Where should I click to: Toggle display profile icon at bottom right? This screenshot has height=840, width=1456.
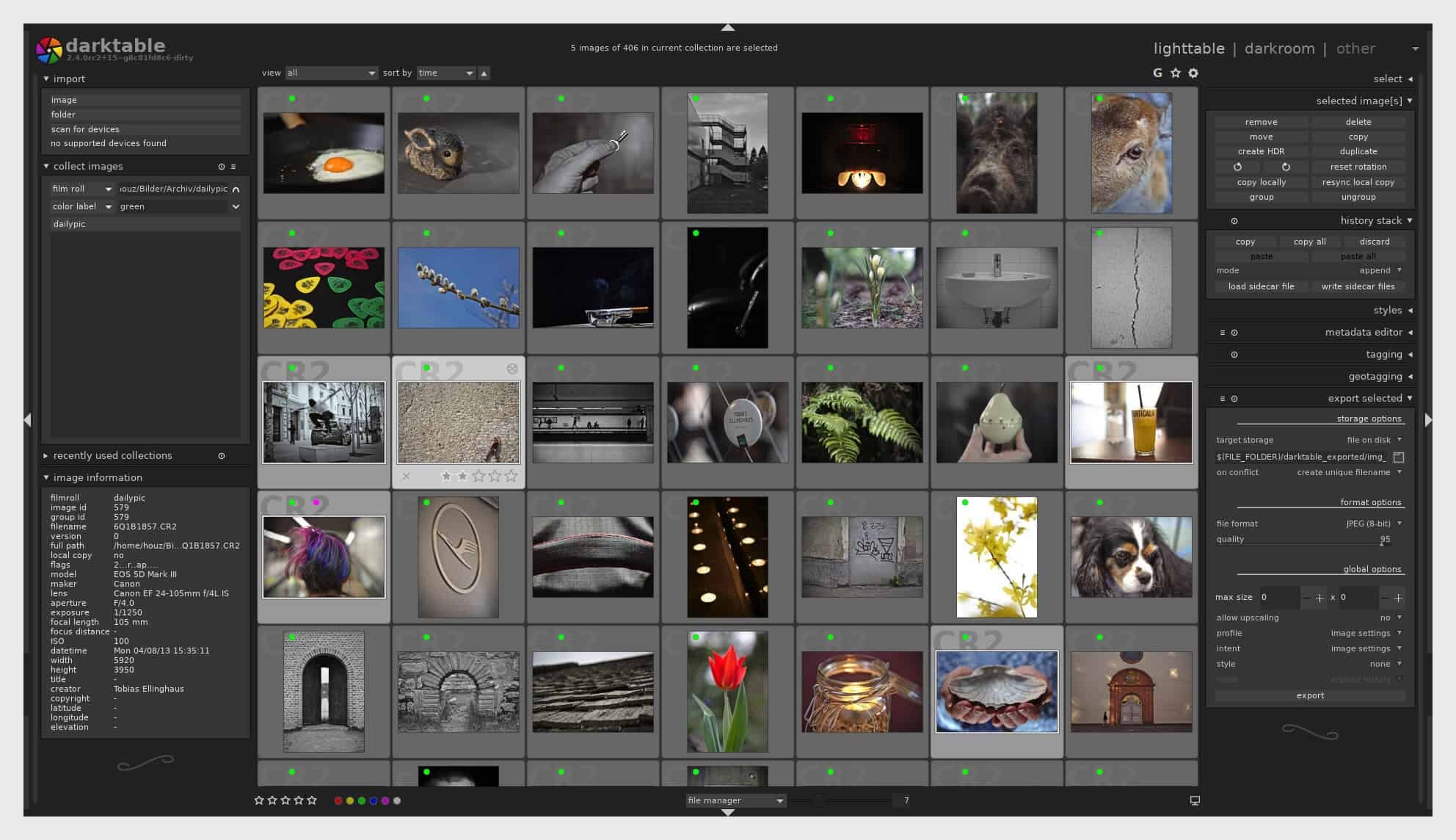[x=1195, y=800]
